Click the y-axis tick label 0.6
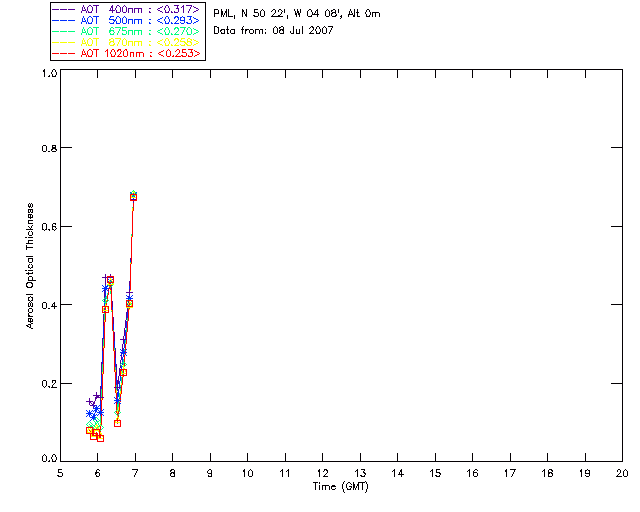Screen dimensions: 640x512 tap(49, 227)
